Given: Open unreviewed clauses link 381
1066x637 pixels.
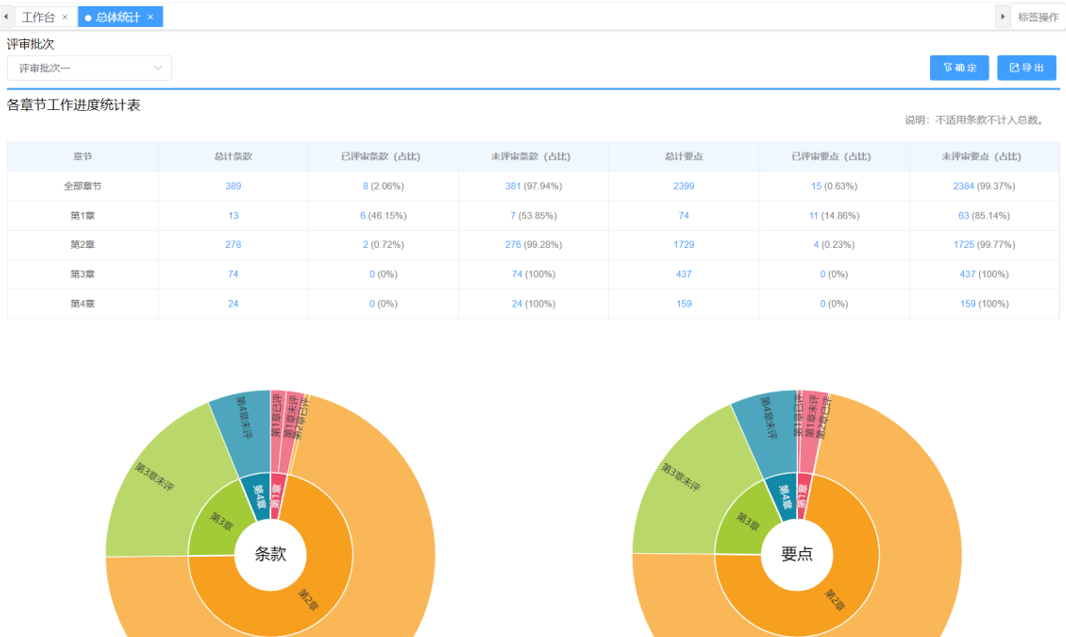Looking at the screenshot, I should click(x=513, y=186).
